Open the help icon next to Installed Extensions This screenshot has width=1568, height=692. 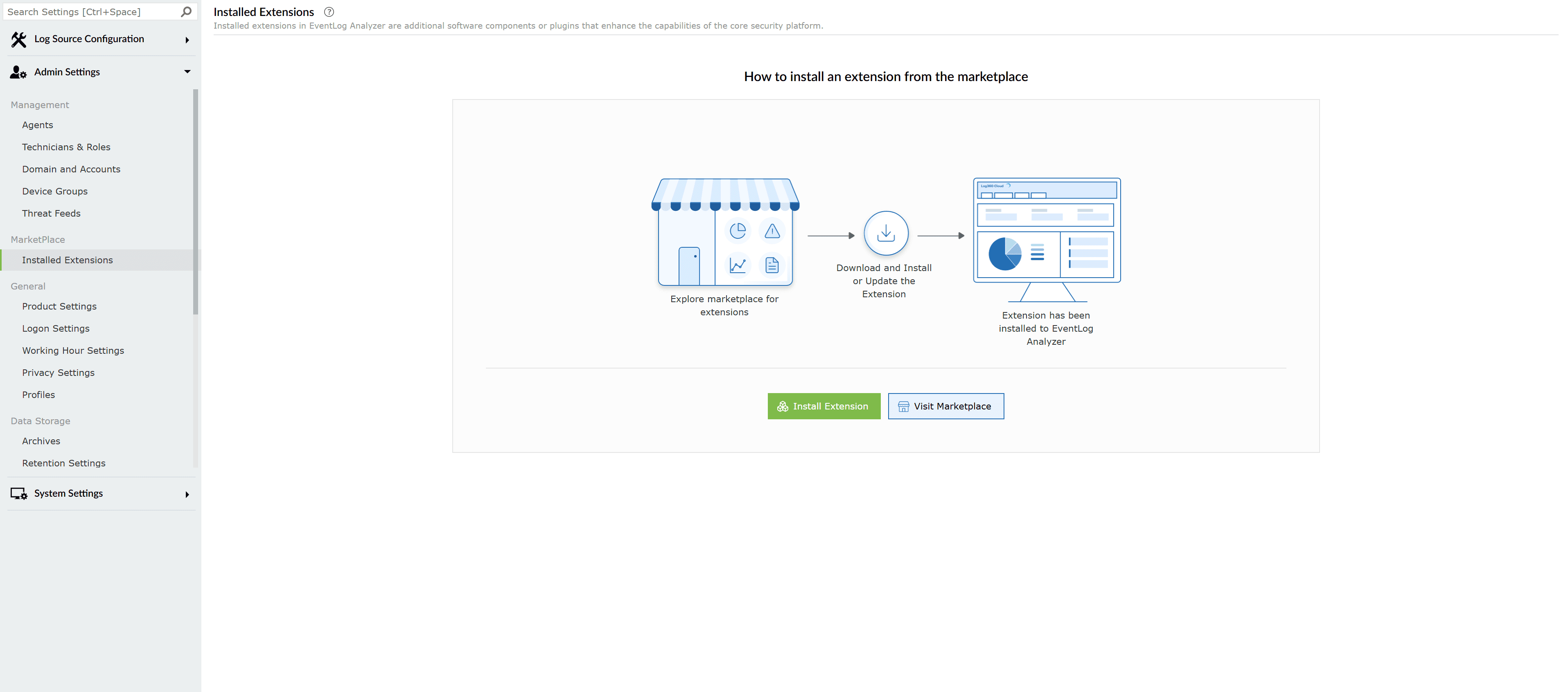328,11
